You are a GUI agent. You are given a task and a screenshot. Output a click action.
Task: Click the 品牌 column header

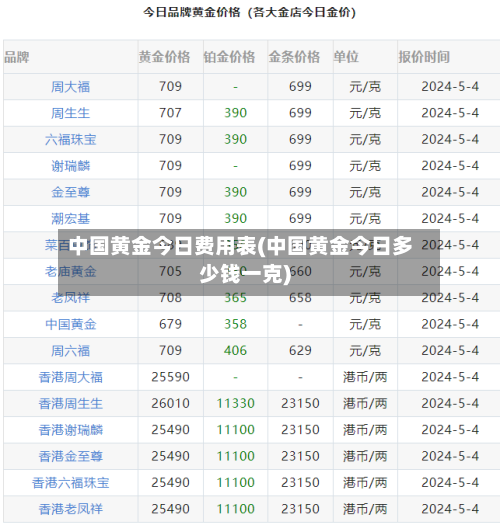(x=17, y=57)
